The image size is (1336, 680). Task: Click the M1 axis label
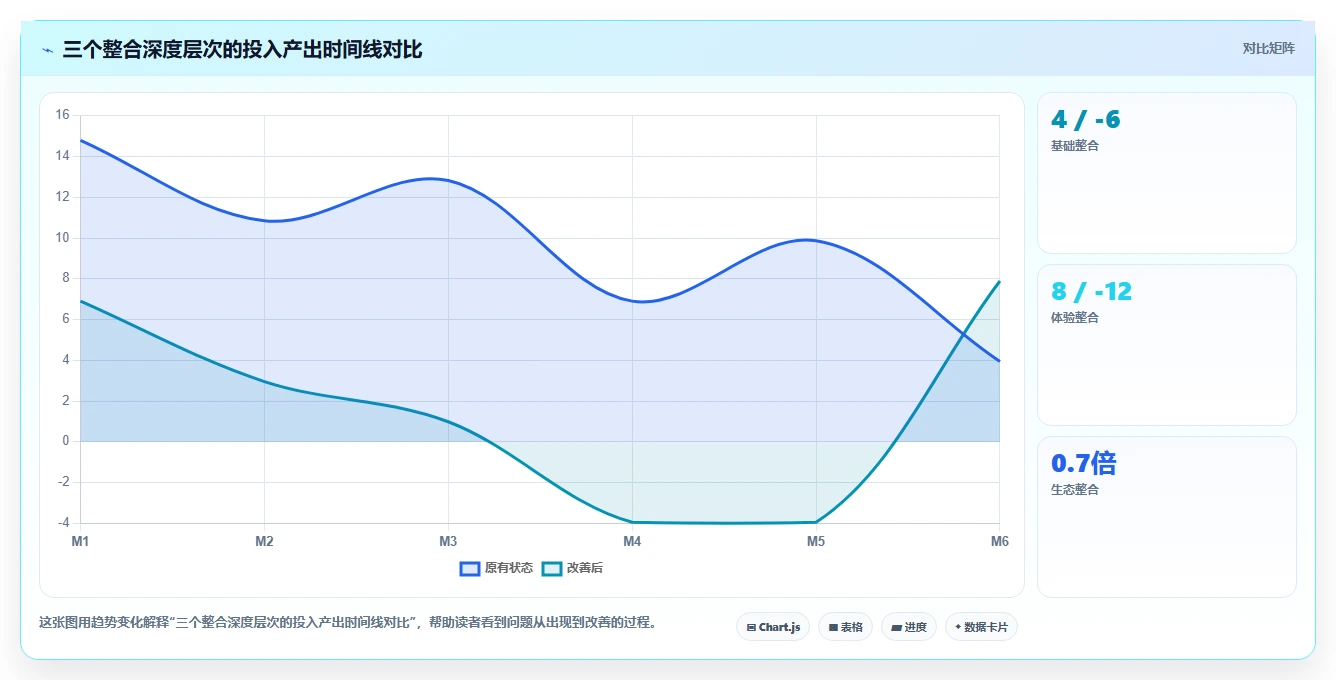tap(80, 541)
